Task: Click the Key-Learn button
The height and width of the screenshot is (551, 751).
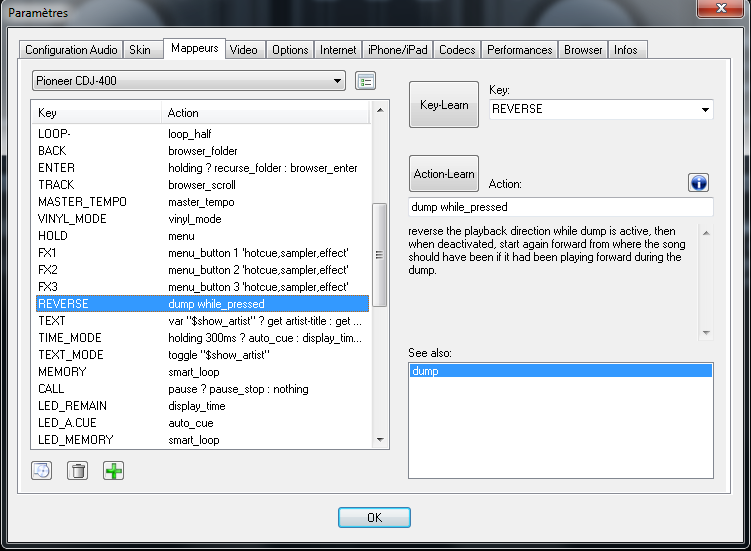Action: pos(444,104)
